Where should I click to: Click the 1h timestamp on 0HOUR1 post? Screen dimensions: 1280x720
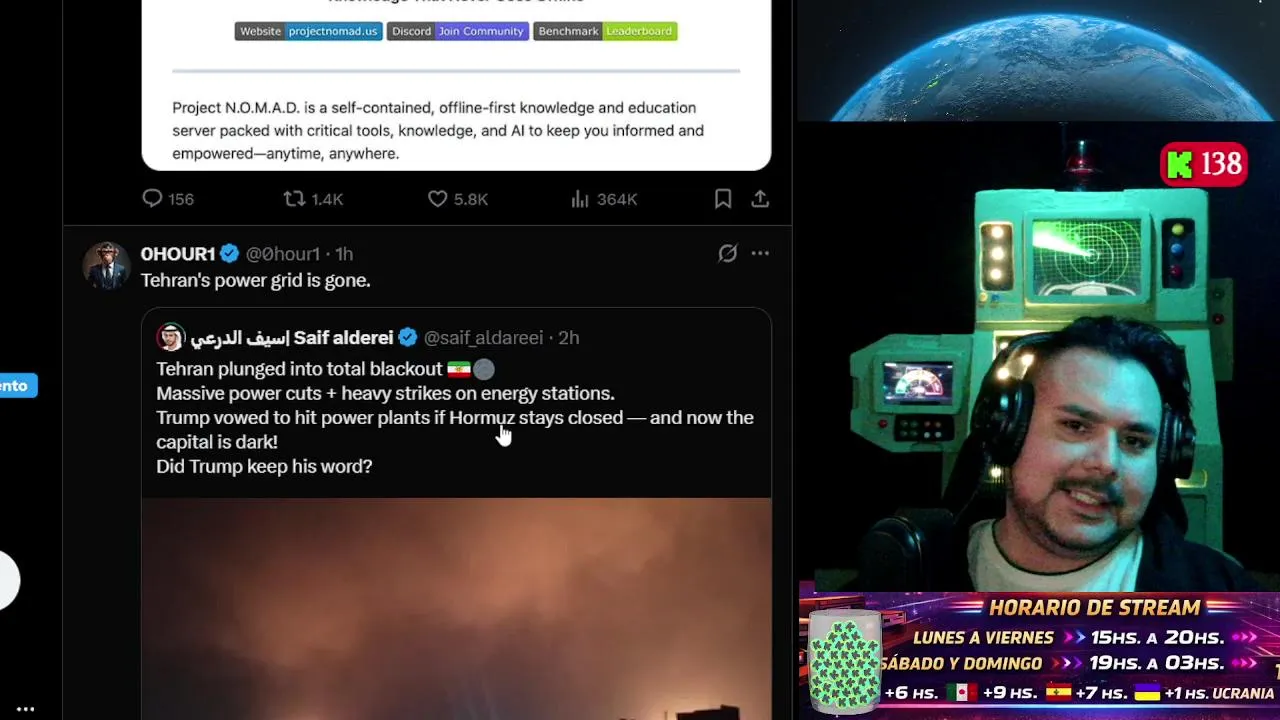(x=344, y=254)
